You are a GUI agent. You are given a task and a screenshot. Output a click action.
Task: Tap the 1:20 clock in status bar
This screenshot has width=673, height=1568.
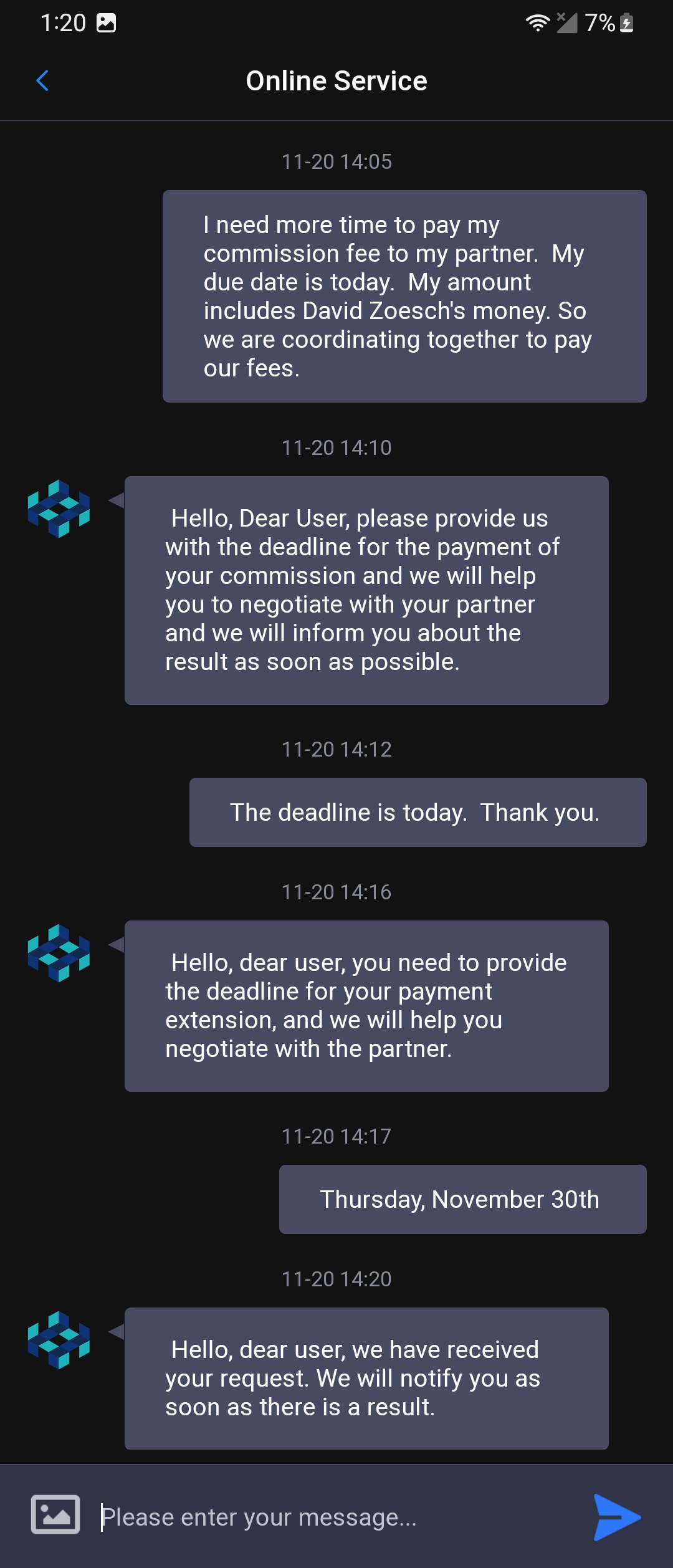point(63,23)
